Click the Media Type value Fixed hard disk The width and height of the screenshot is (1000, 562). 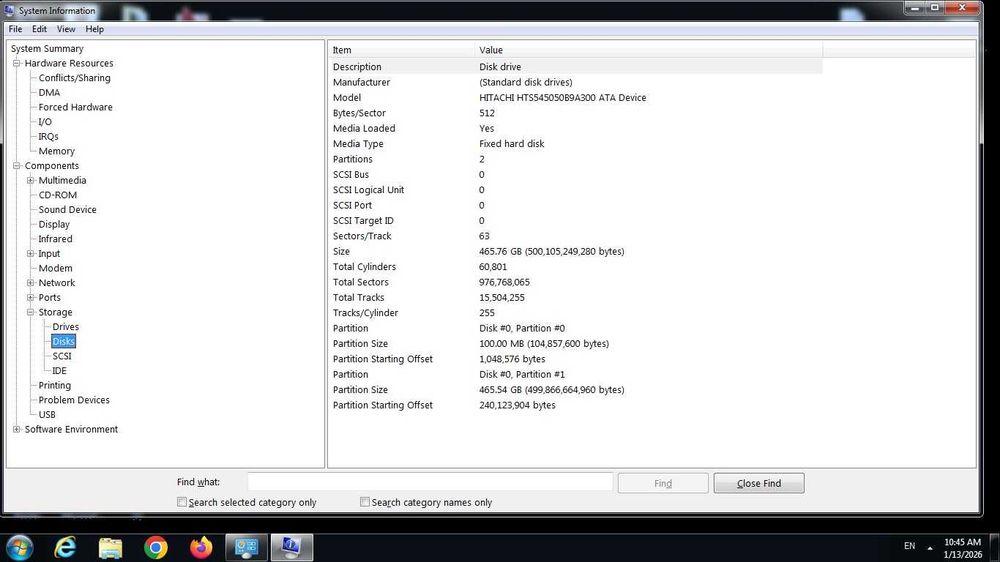[511, 144]
